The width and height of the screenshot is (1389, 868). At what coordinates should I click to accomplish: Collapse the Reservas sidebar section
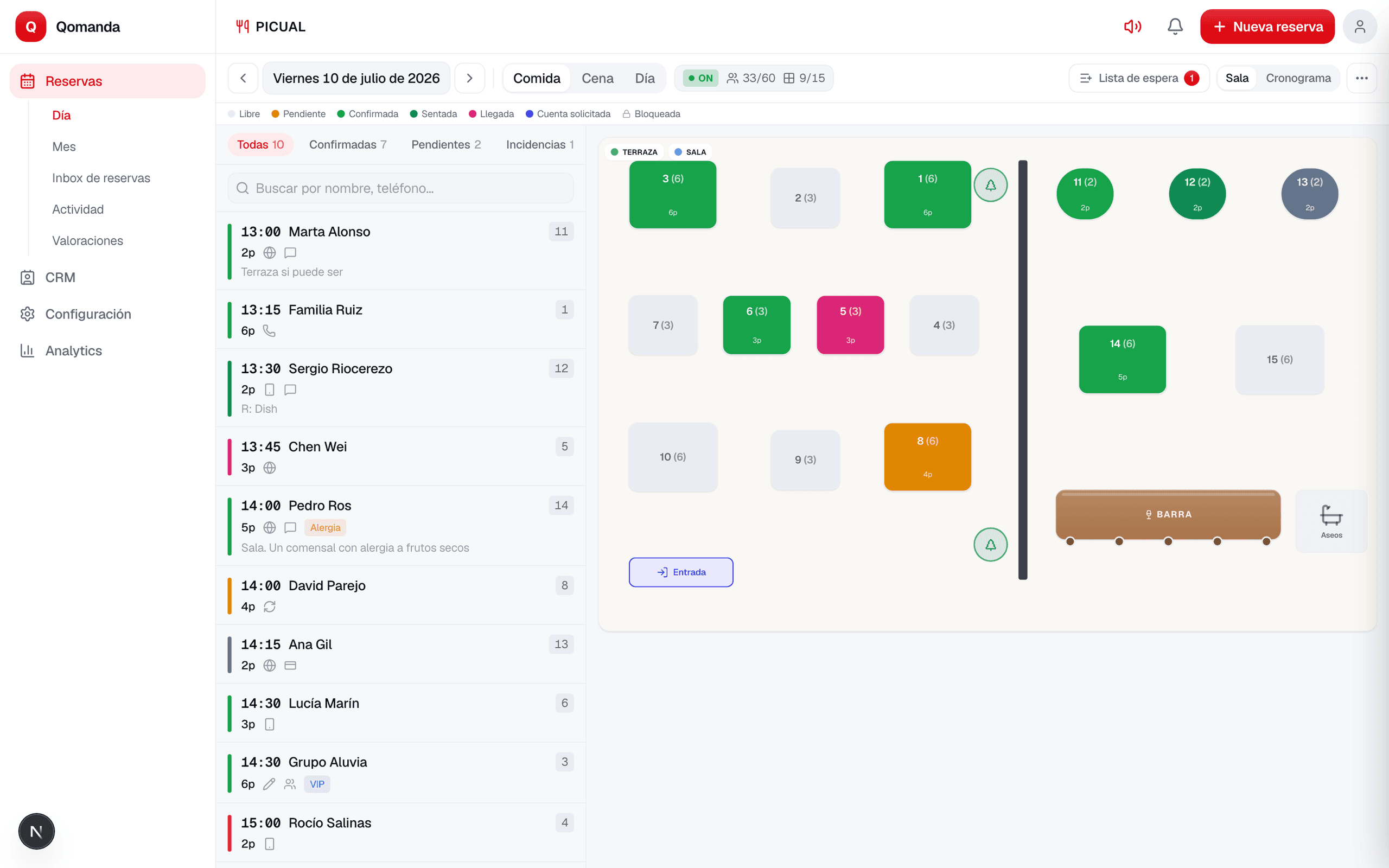click(107, 81)
